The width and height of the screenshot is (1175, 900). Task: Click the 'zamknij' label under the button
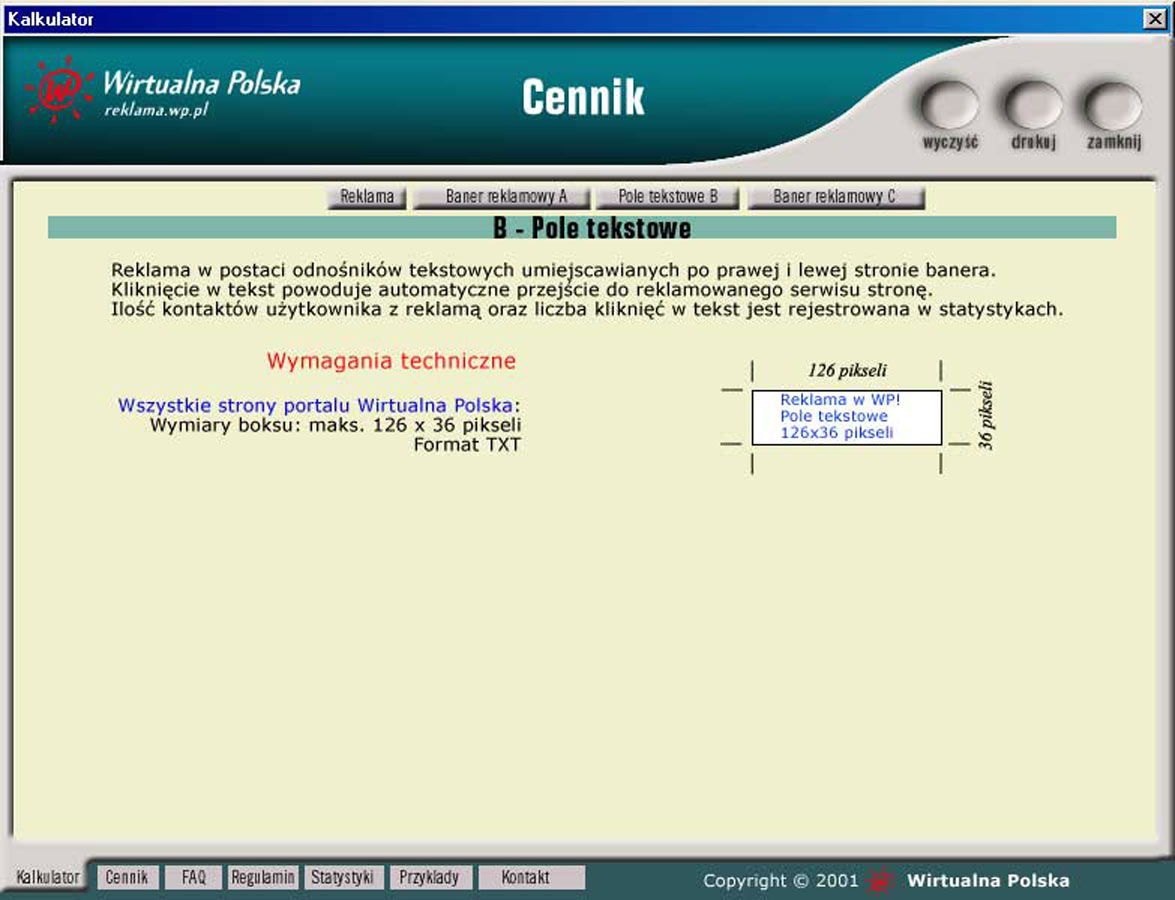coord(1114,142)
